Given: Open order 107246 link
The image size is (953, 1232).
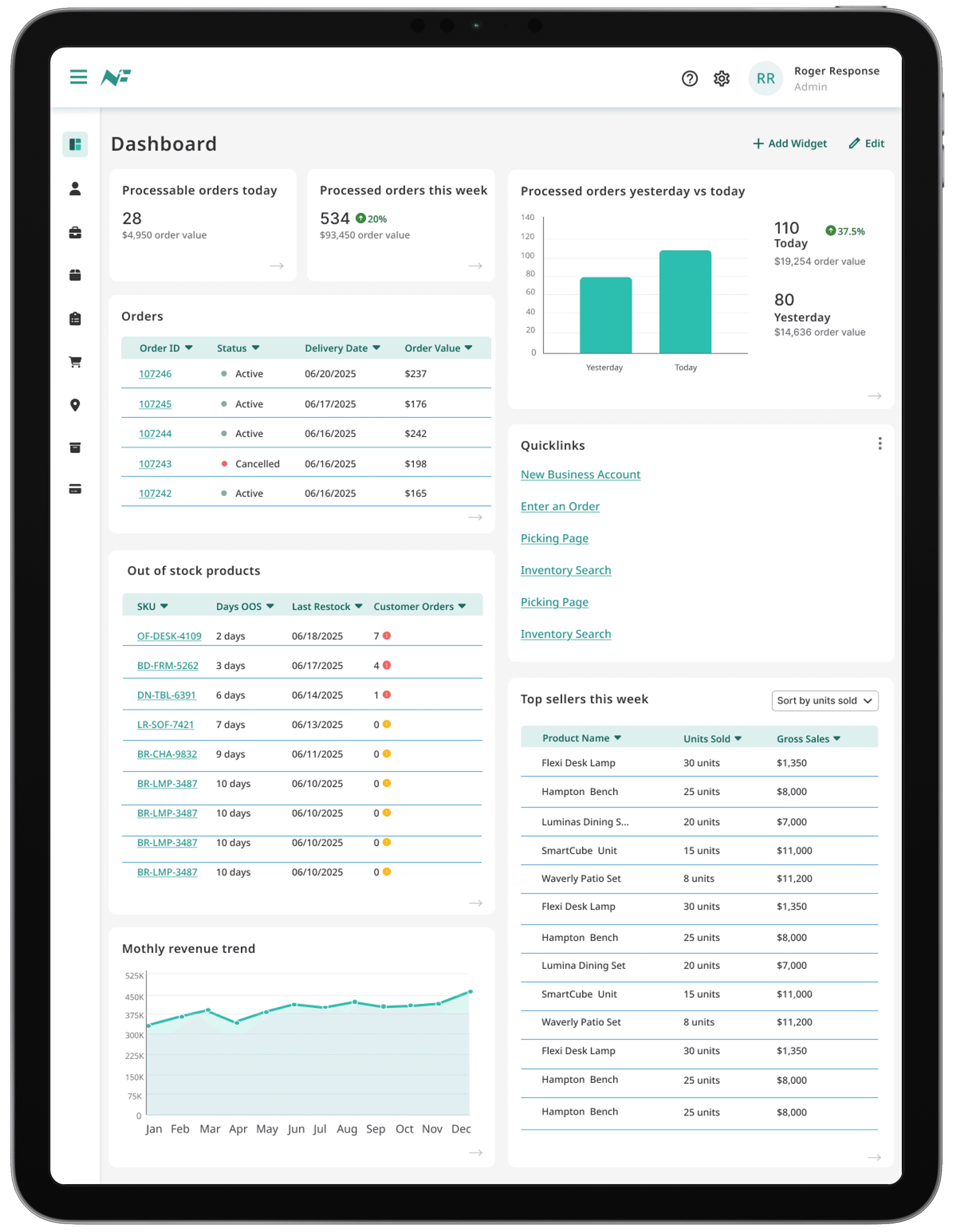Looking at the screenshot, I should (x=155, y=374).
